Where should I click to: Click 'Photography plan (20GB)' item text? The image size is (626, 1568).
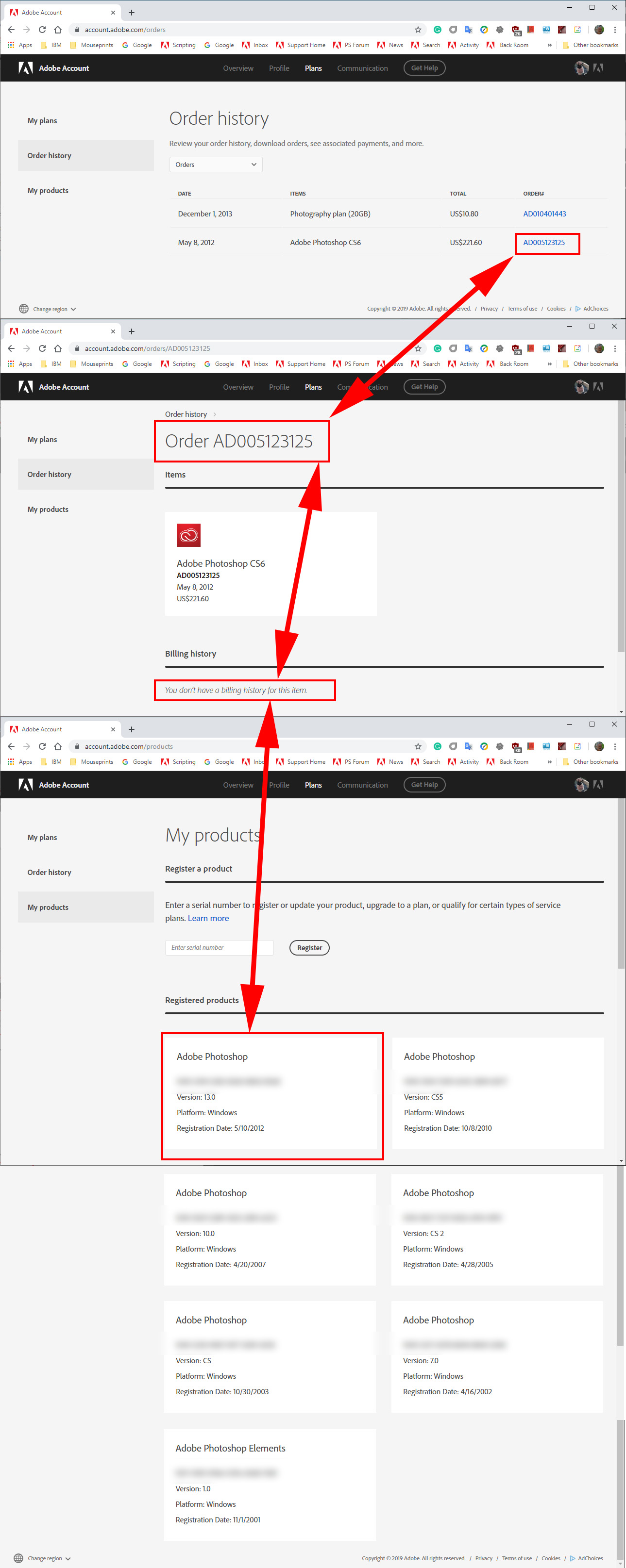point(330,214)
